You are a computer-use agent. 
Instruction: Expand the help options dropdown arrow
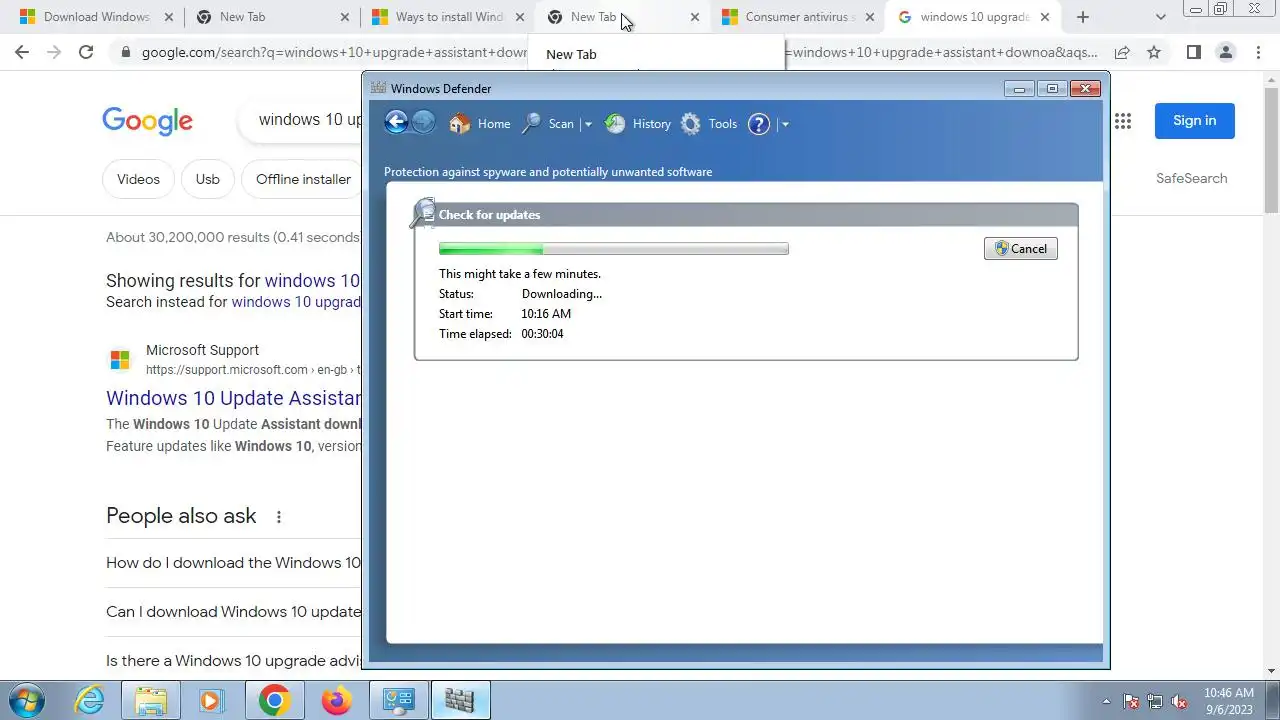pyautogui.click(x=785, y=124)
